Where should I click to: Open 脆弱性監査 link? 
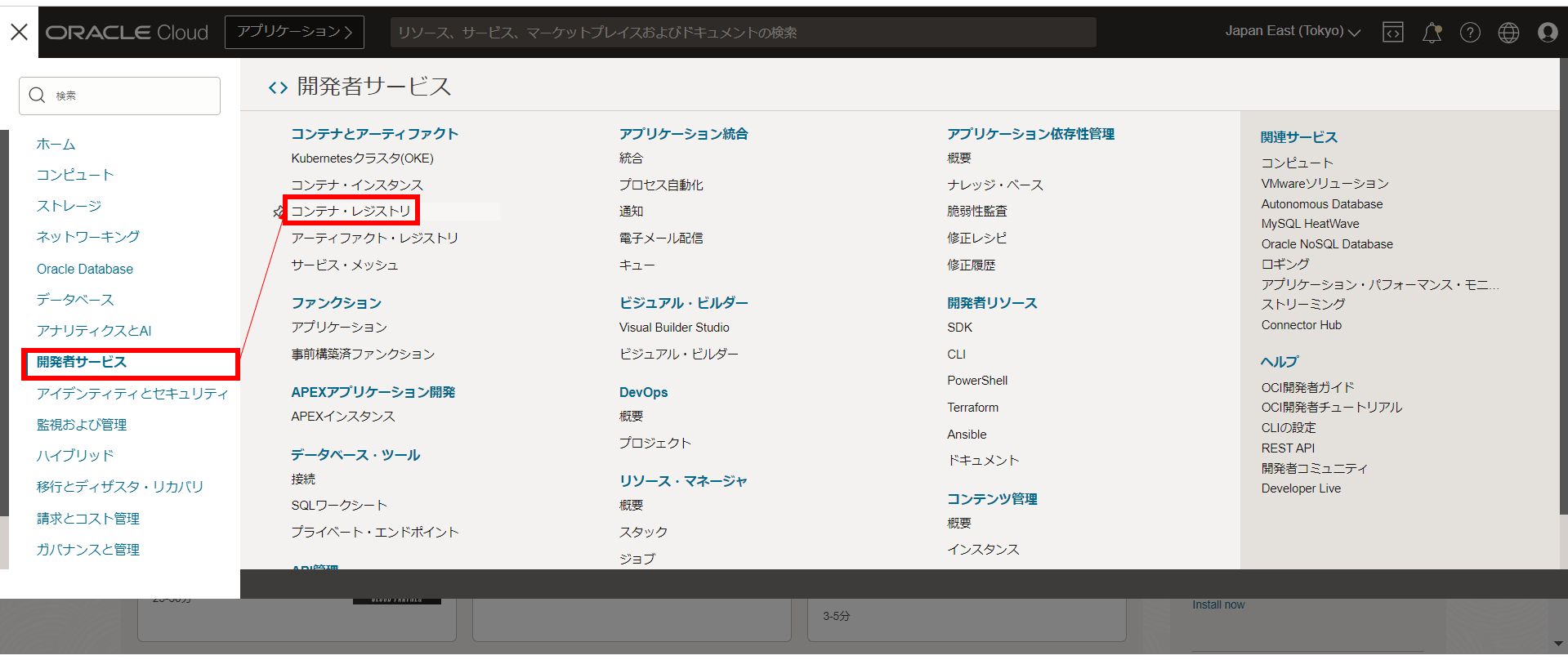click(x=977, y=212)
